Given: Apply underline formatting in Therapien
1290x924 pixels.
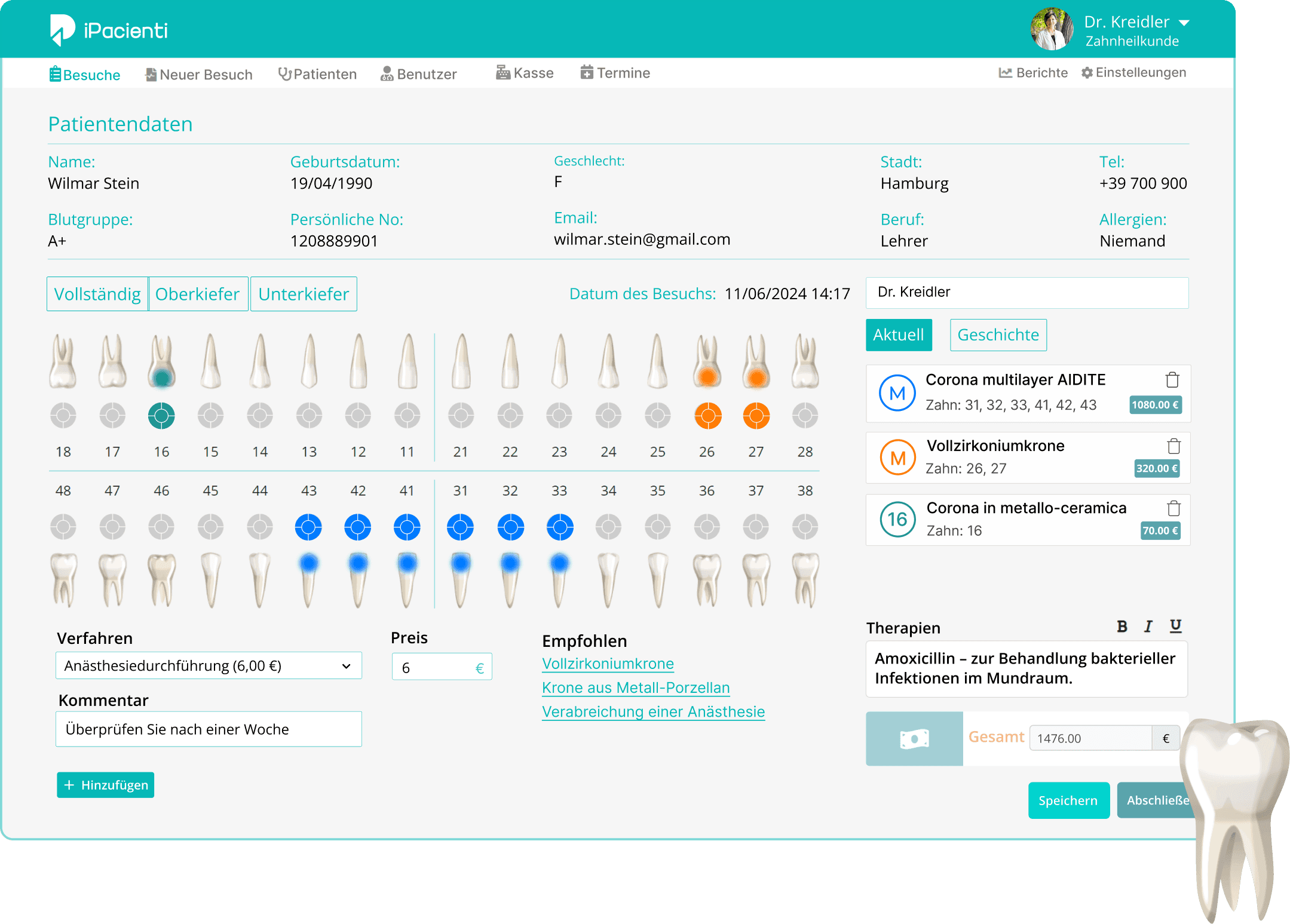Looking at the screenshot, I should pos(1175,626).
